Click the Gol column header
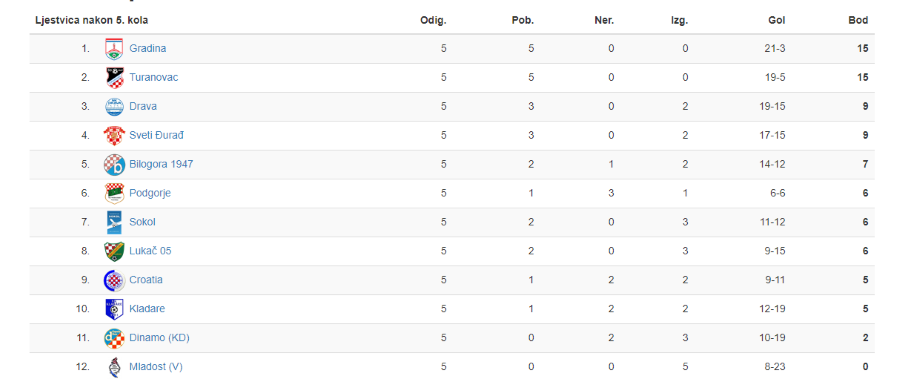The image size is (900, 388). coord(777,21)
